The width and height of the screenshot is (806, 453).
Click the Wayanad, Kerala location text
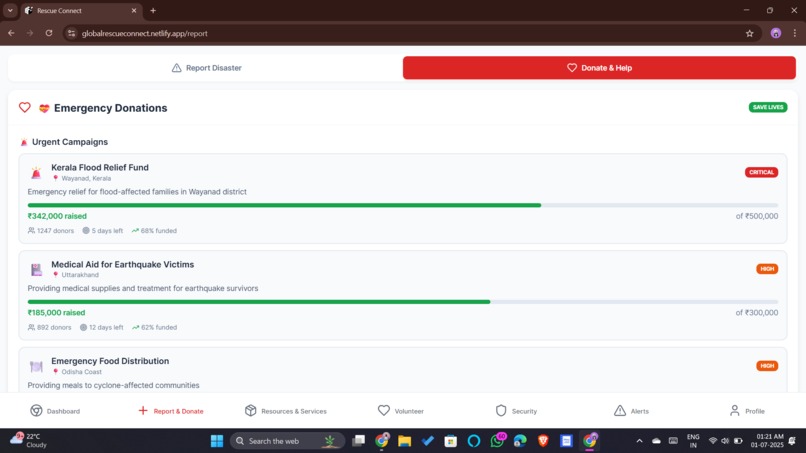pyautogui.click(x=86, y=178)
